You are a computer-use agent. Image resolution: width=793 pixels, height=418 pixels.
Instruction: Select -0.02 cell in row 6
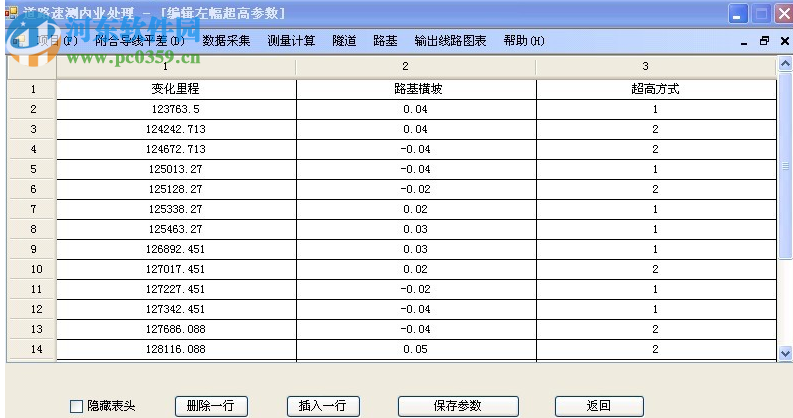tap(416, 190)
